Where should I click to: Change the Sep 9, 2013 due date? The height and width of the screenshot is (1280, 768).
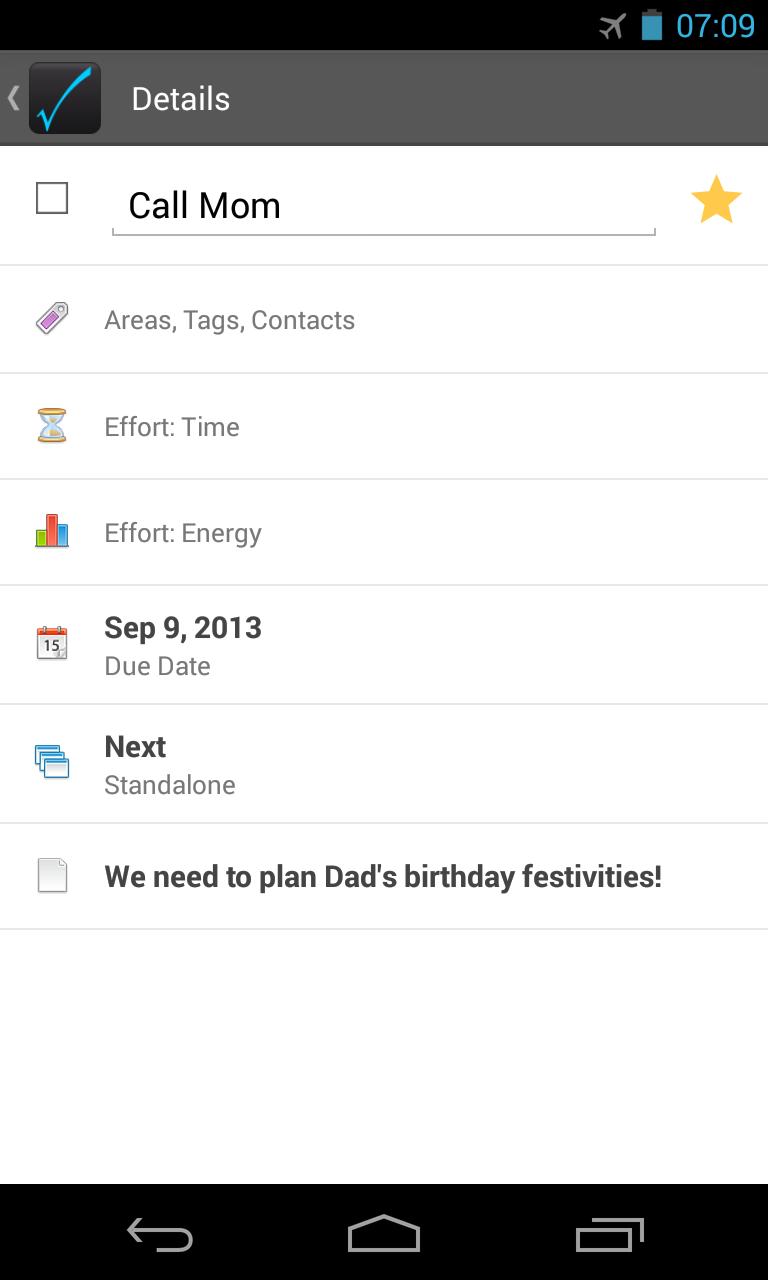(x=183, y=645)
